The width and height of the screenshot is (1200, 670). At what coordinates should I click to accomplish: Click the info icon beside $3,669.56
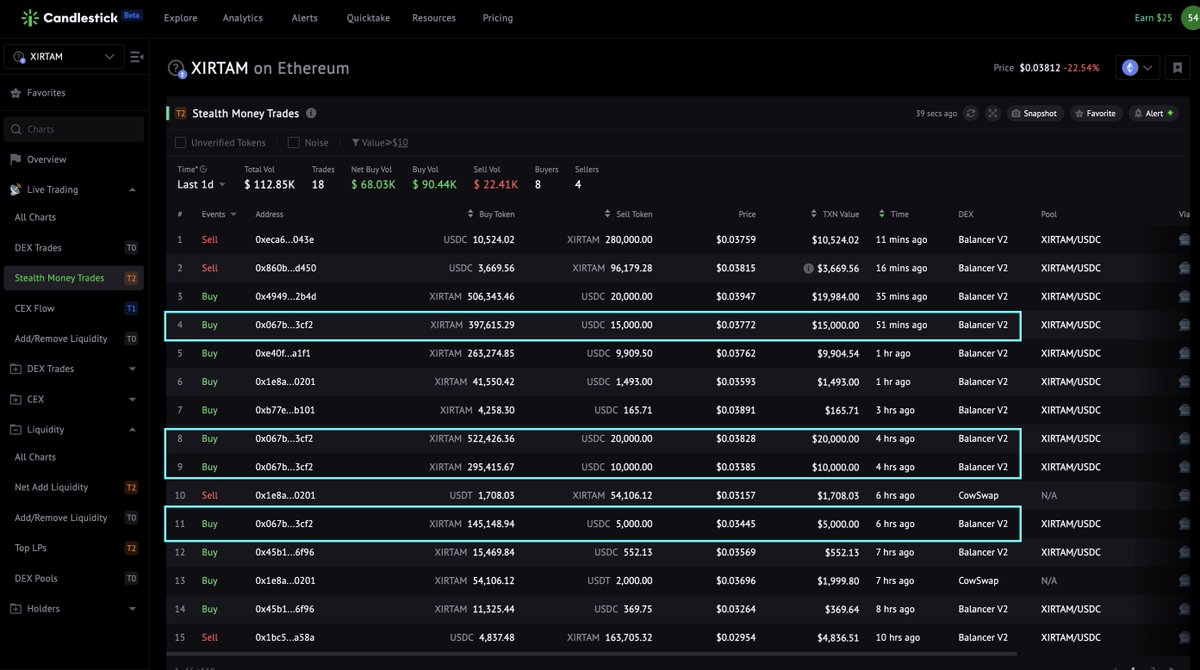[808, 268]
